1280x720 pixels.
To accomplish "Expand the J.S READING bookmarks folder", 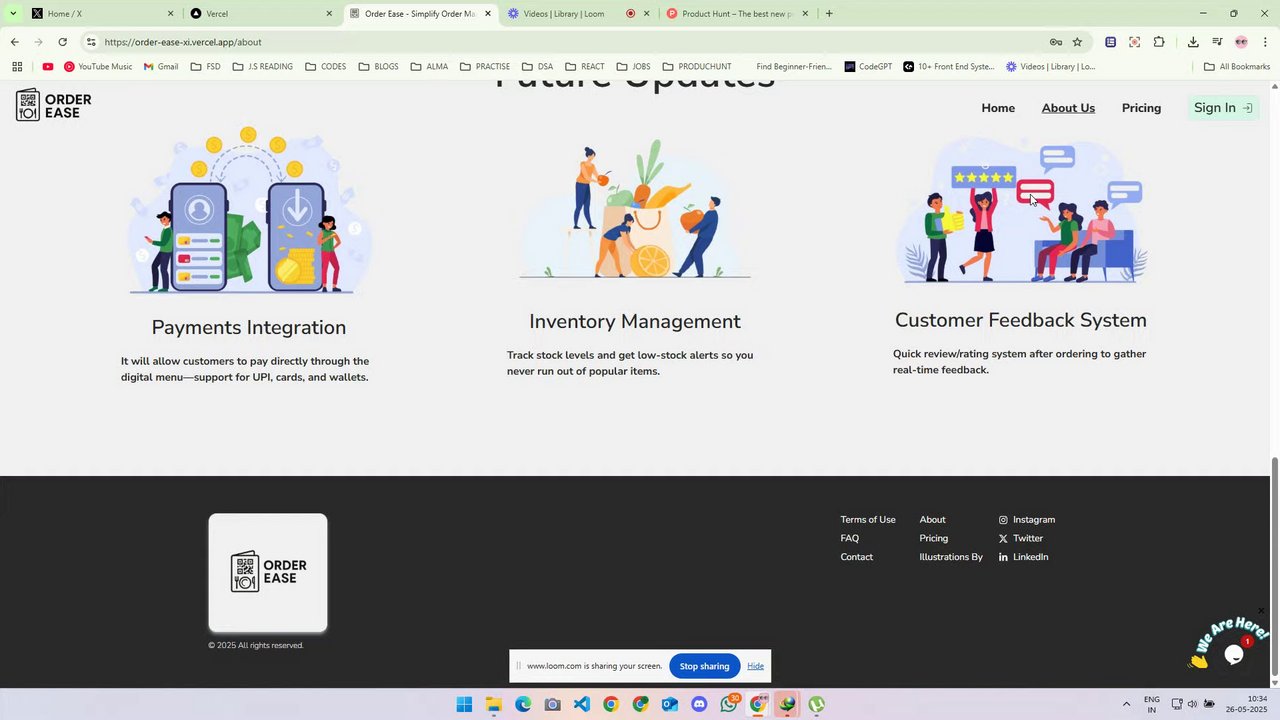I will point(262,67).
